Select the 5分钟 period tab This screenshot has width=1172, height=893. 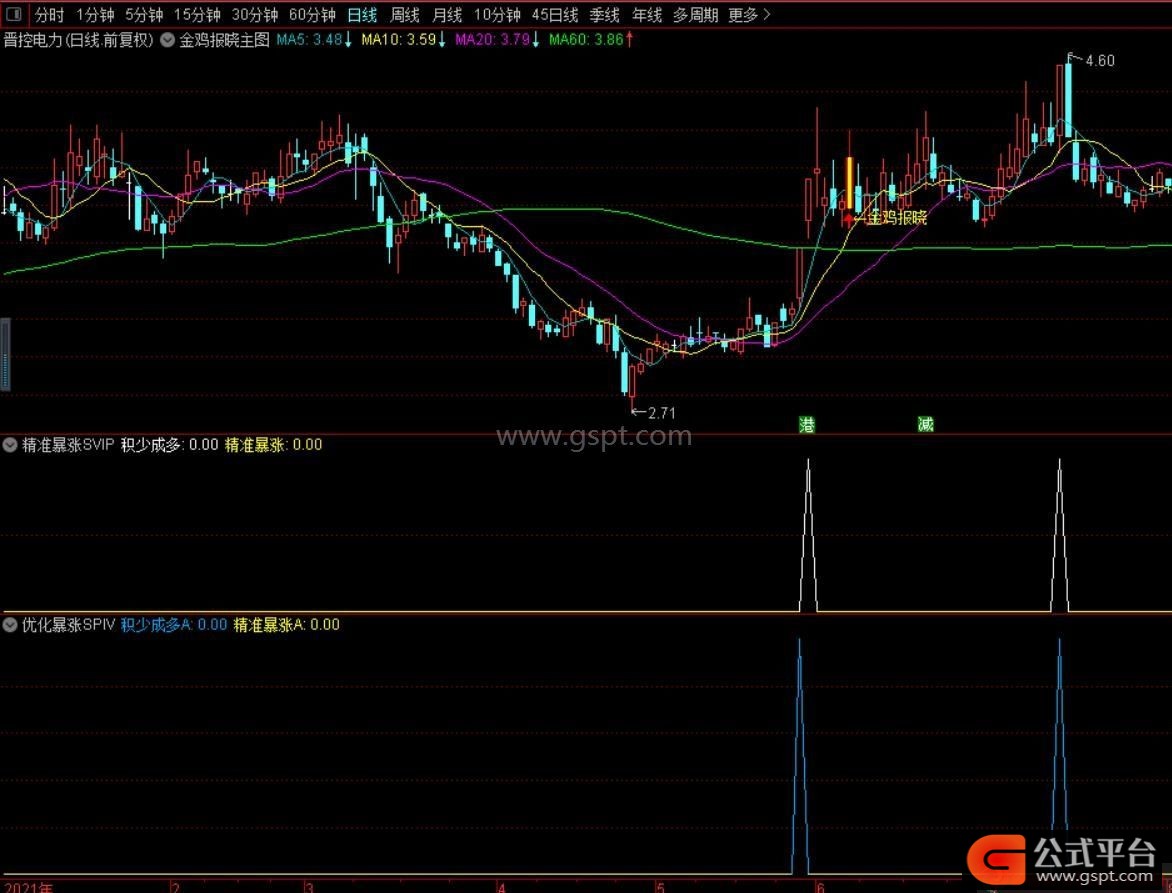[x=144, y=15]
